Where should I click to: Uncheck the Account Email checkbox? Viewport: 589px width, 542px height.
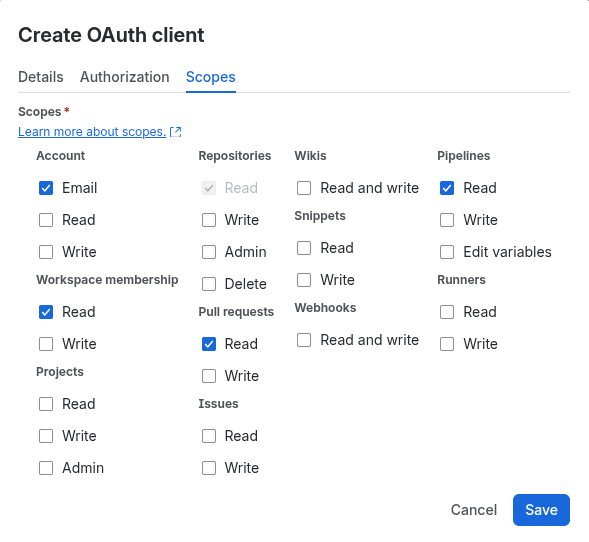tap(46, 188)
